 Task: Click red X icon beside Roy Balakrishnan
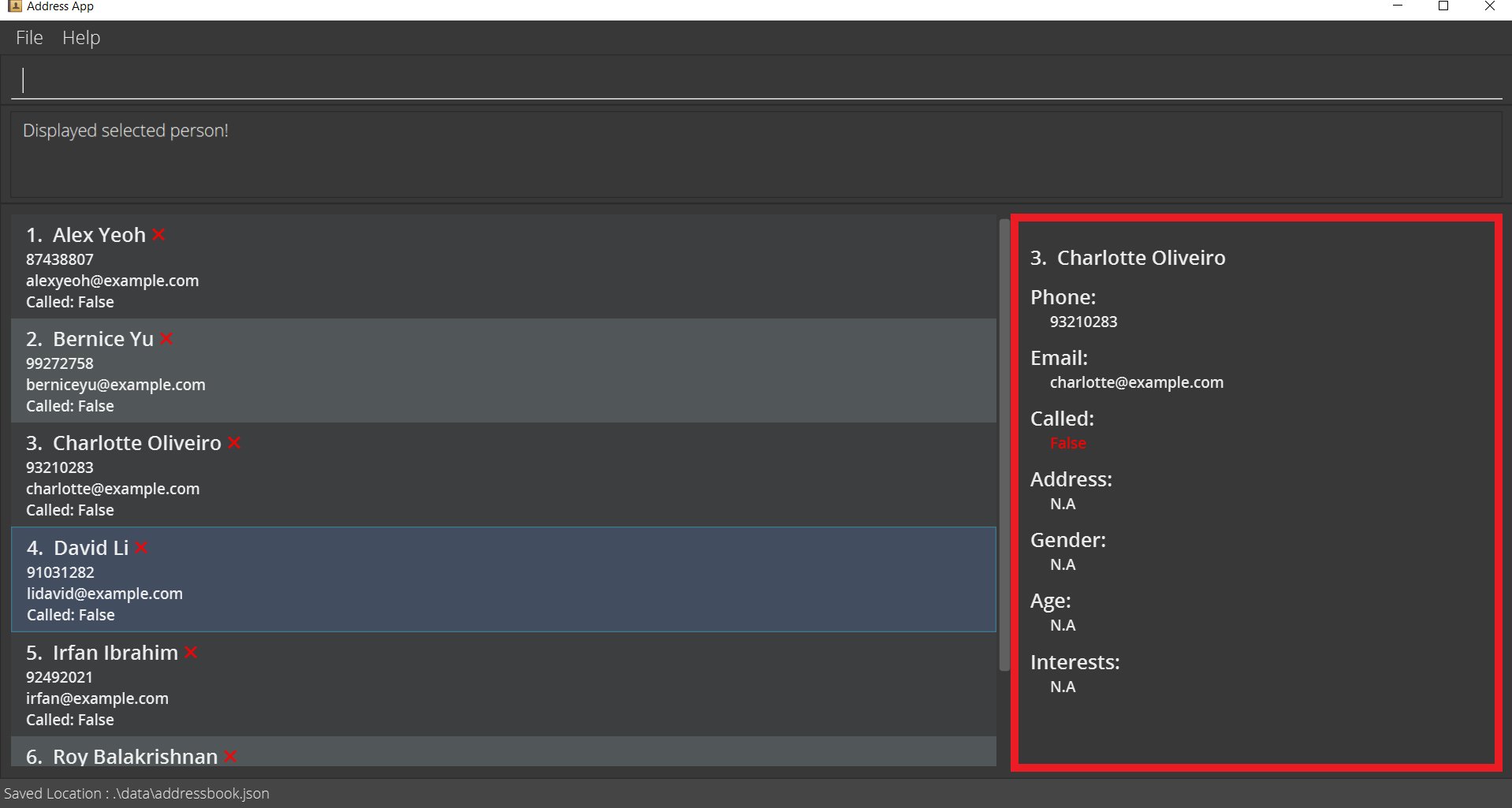[x=230, y=757]
